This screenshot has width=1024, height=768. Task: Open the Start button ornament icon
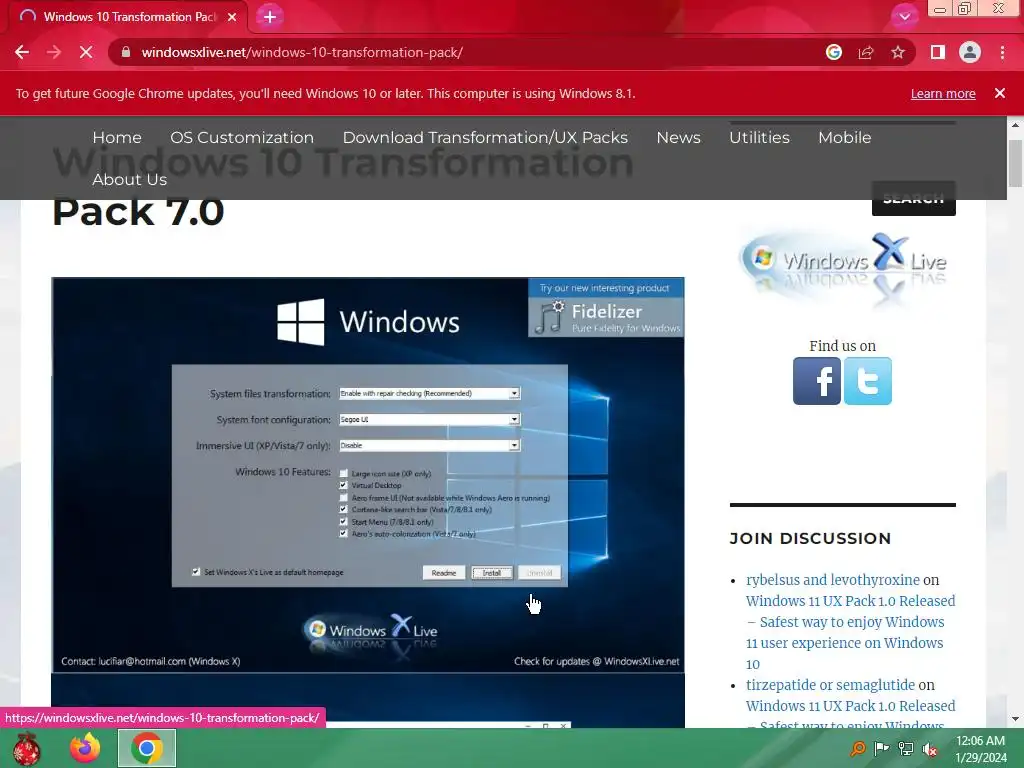27,748
